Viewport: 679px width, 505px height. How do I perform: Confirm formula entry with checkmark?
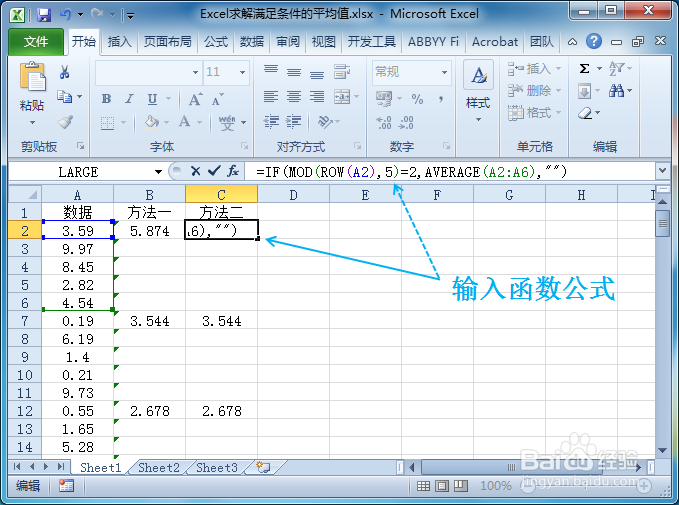pyautogui.click(x=214, y=171)
